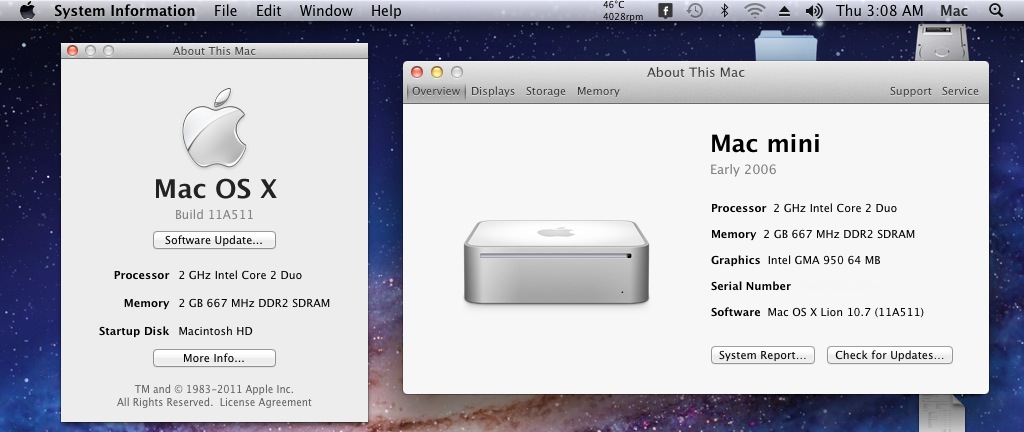1024x432 pixels.
Task: Open the Apple menu
Action: [x=27, y=10]
